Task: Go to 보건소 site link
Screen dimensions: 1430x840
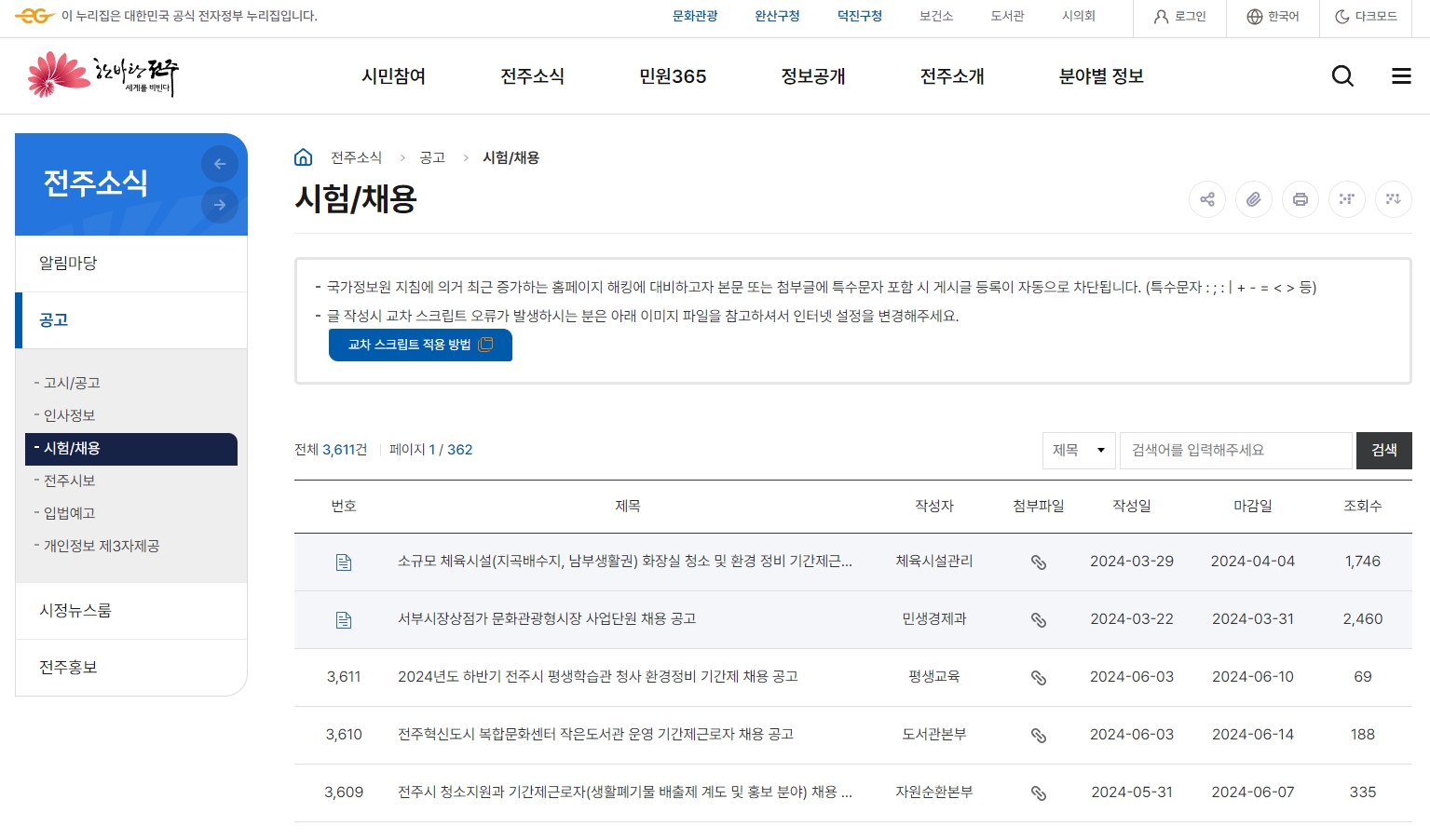Action: (936, 16)
